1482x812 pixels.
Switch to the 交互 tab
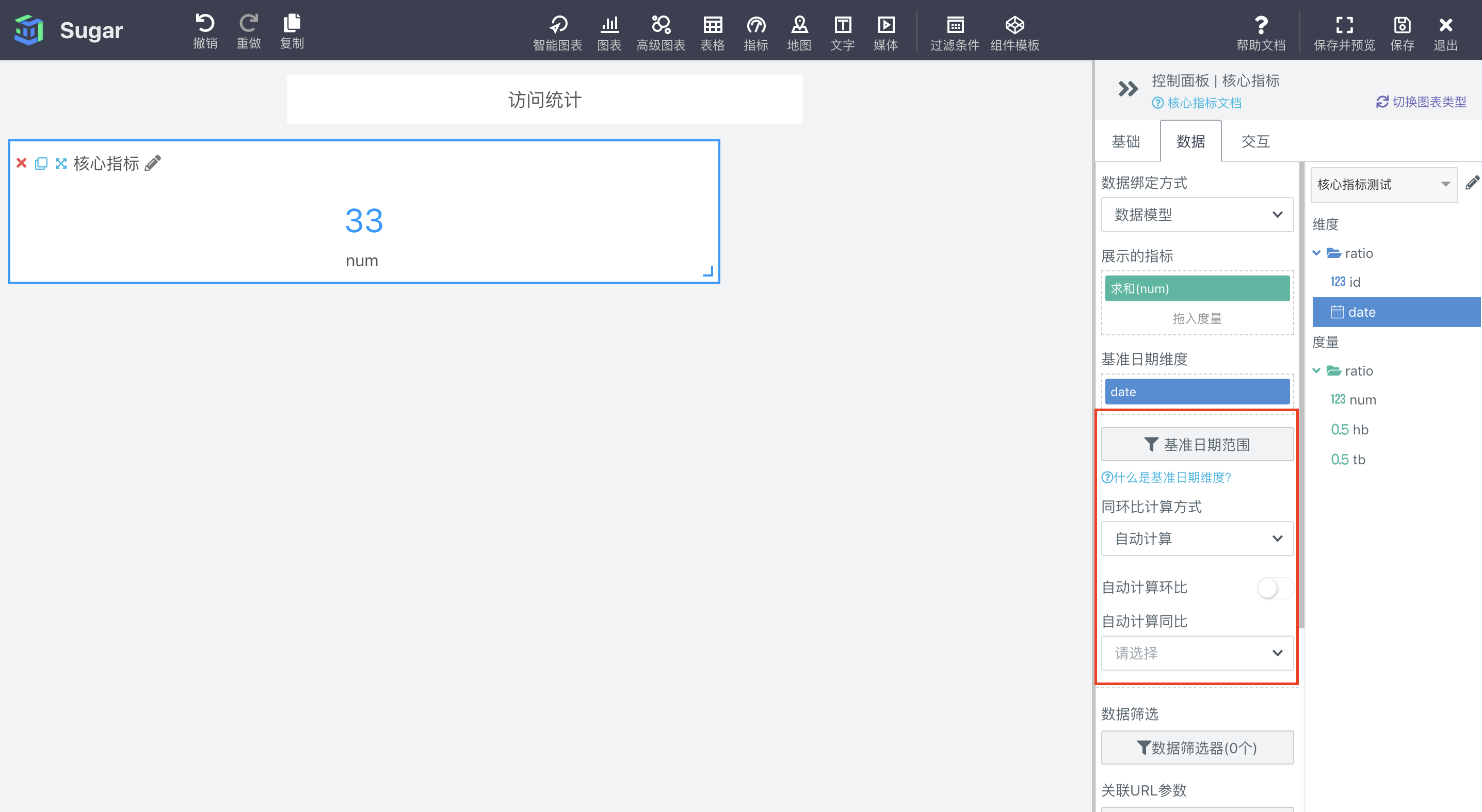pos(1255,141)
